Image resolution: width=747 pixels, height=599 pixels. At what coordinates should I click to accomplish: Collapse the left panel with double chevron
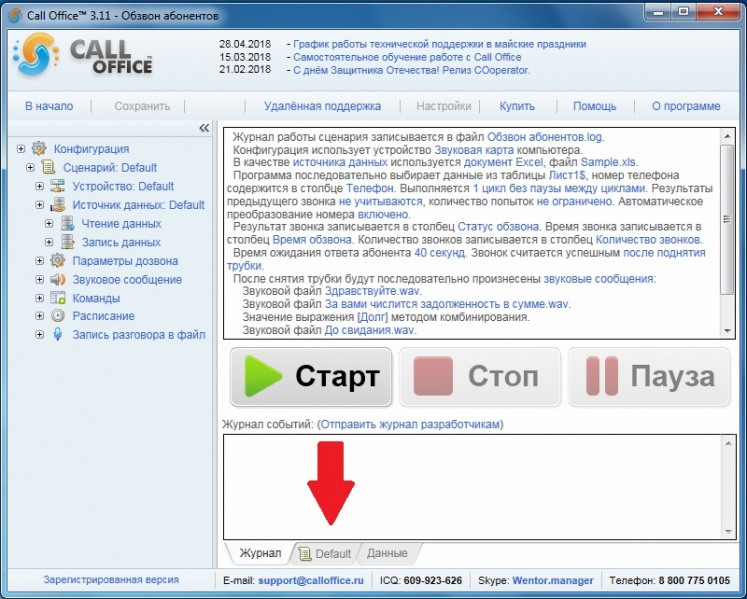click(204, 128)
